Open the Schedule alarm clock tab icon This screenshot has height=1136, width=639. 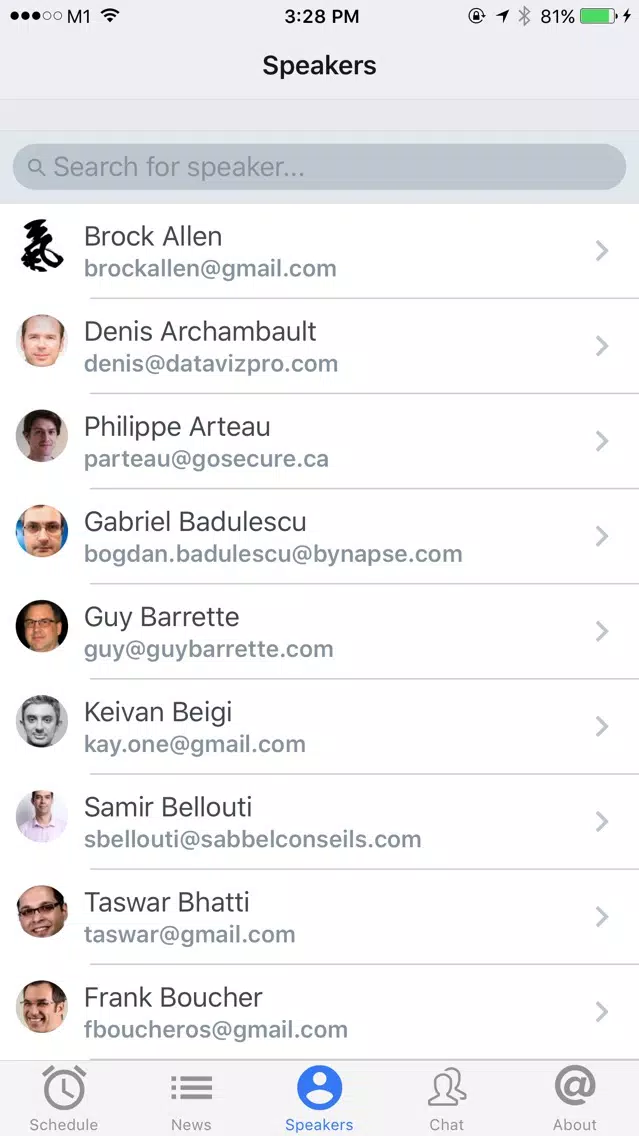pos(64,1087)
